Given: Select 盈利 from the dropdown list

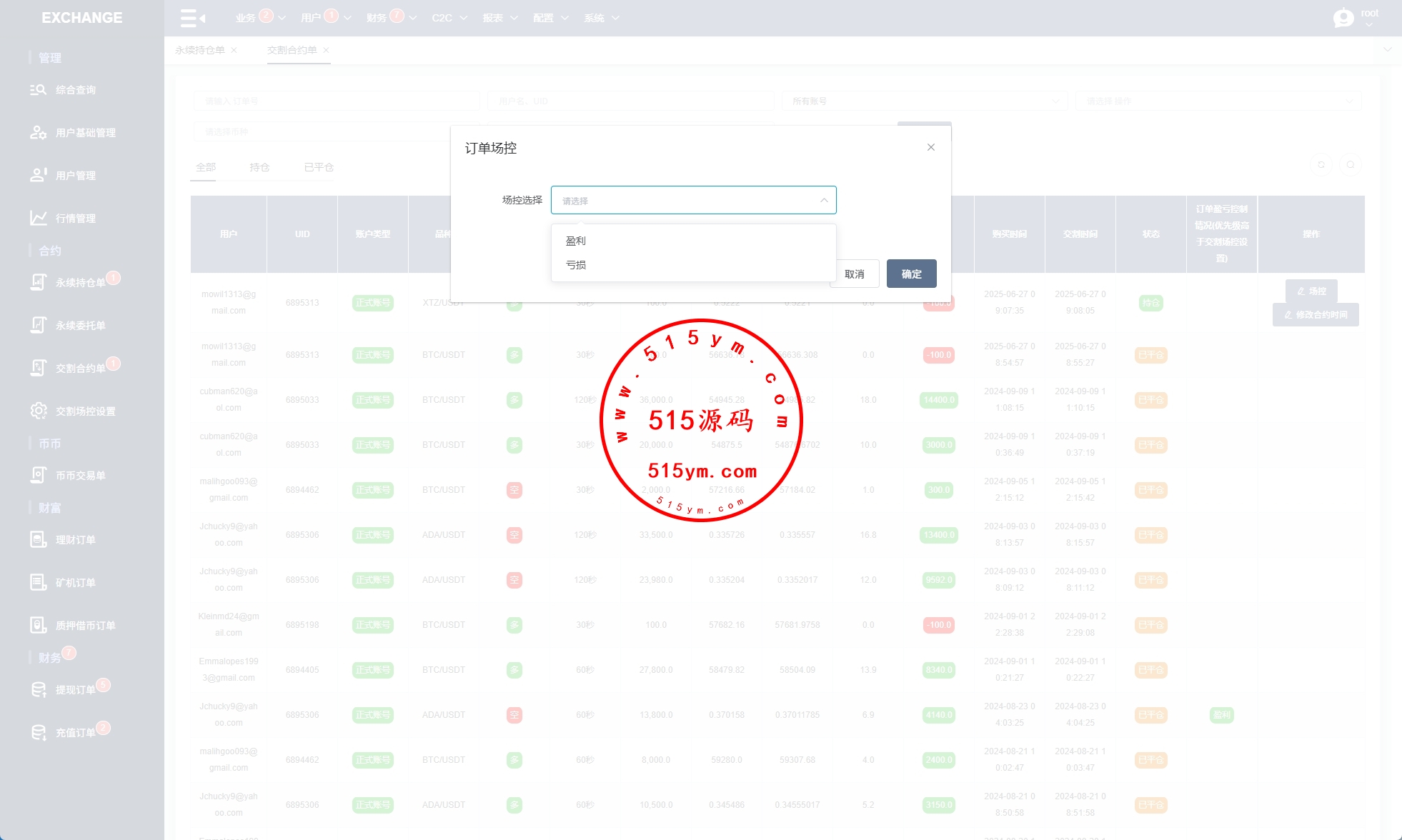Looking at the screenshot, I should [576, 241].
